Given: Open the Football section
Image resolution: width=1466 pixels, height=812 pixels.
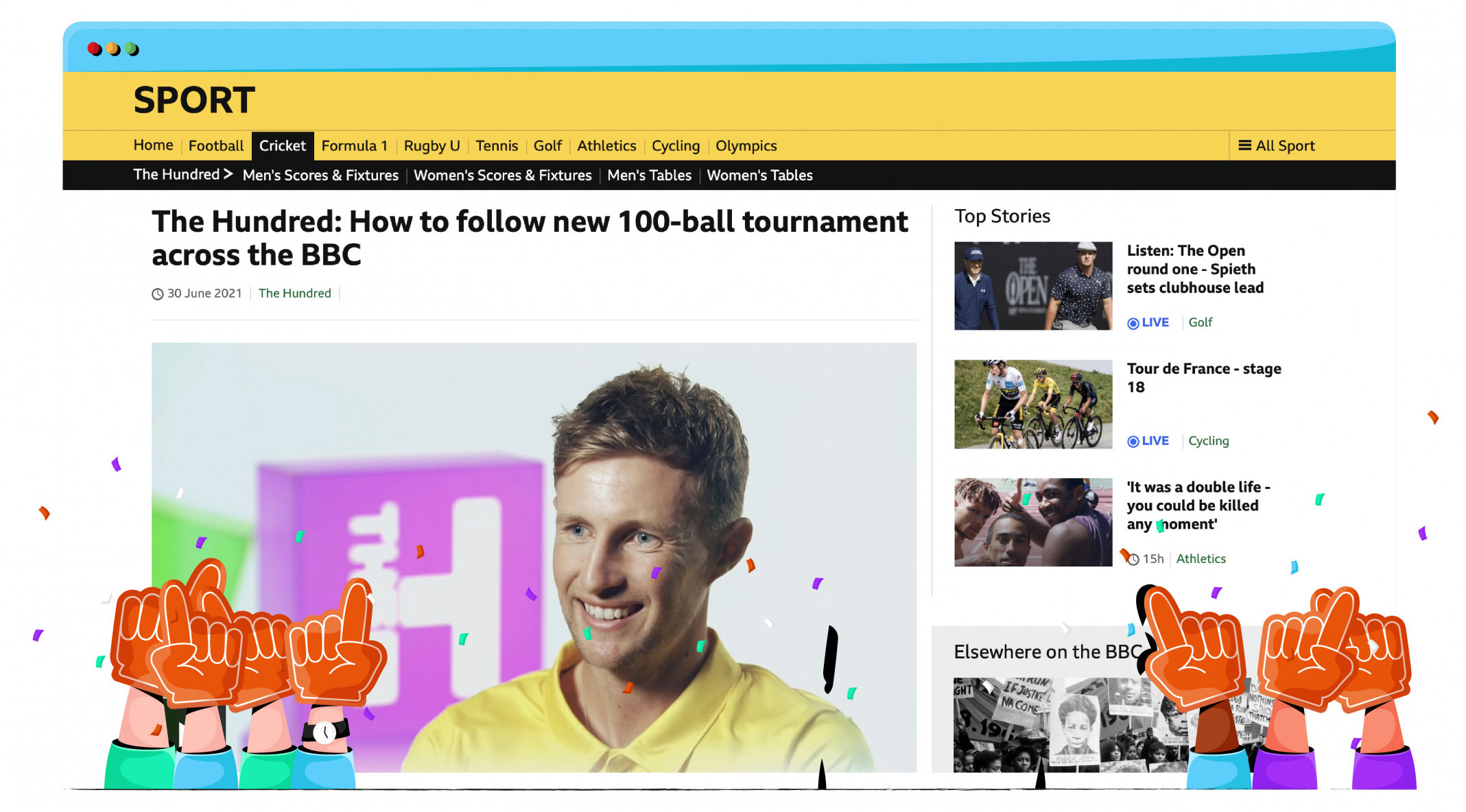Looking at the screenshot, I should click(215, 145).
